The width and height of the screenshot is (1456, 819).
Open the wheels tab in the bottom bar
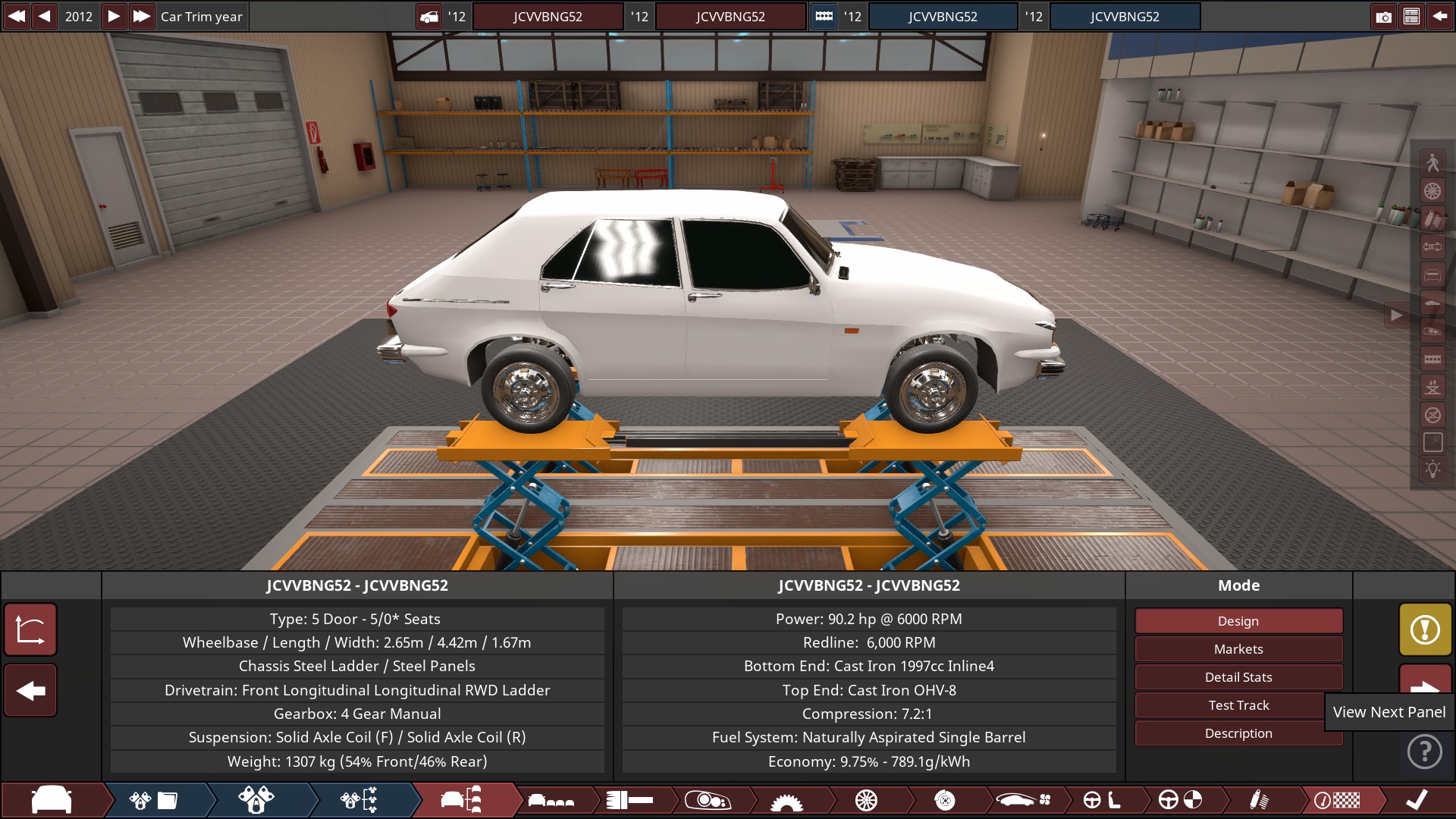point(866,800)
